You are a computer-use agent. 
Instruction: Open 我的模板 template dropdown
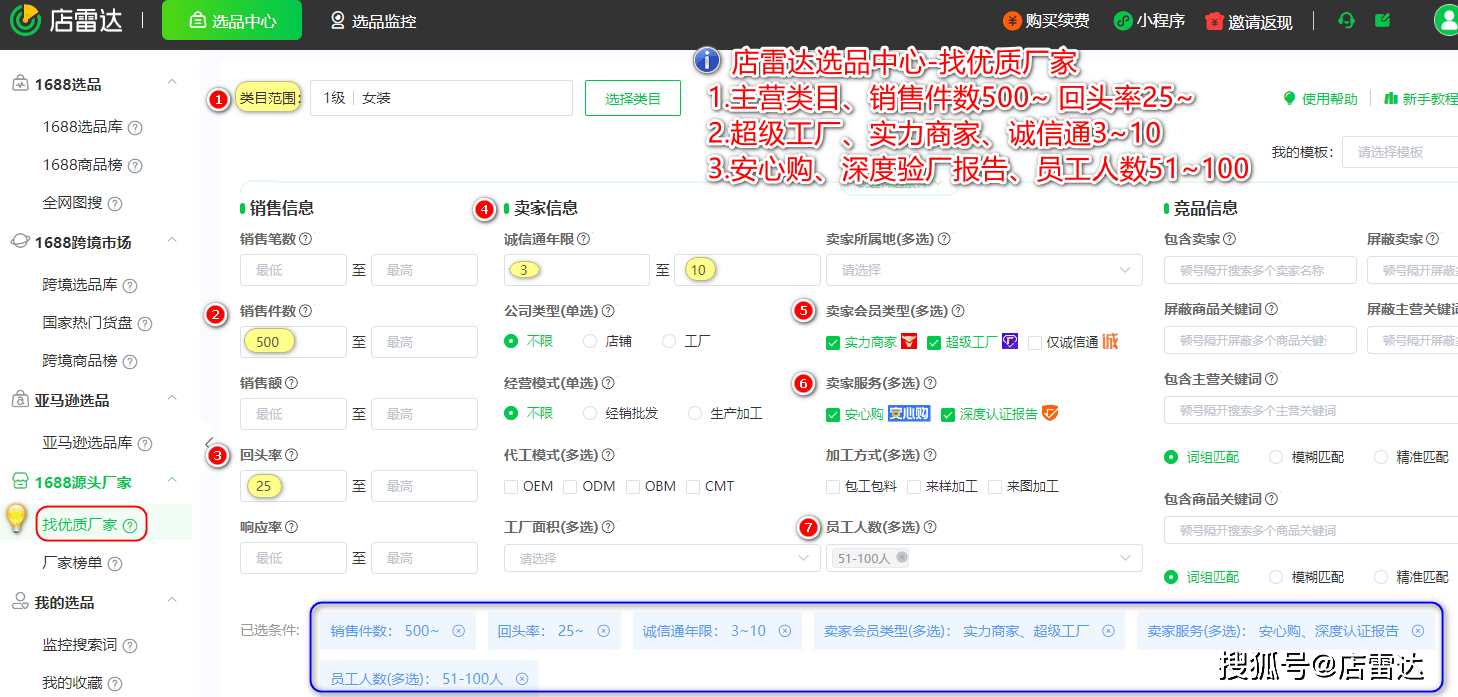(x=1400, y=153)
